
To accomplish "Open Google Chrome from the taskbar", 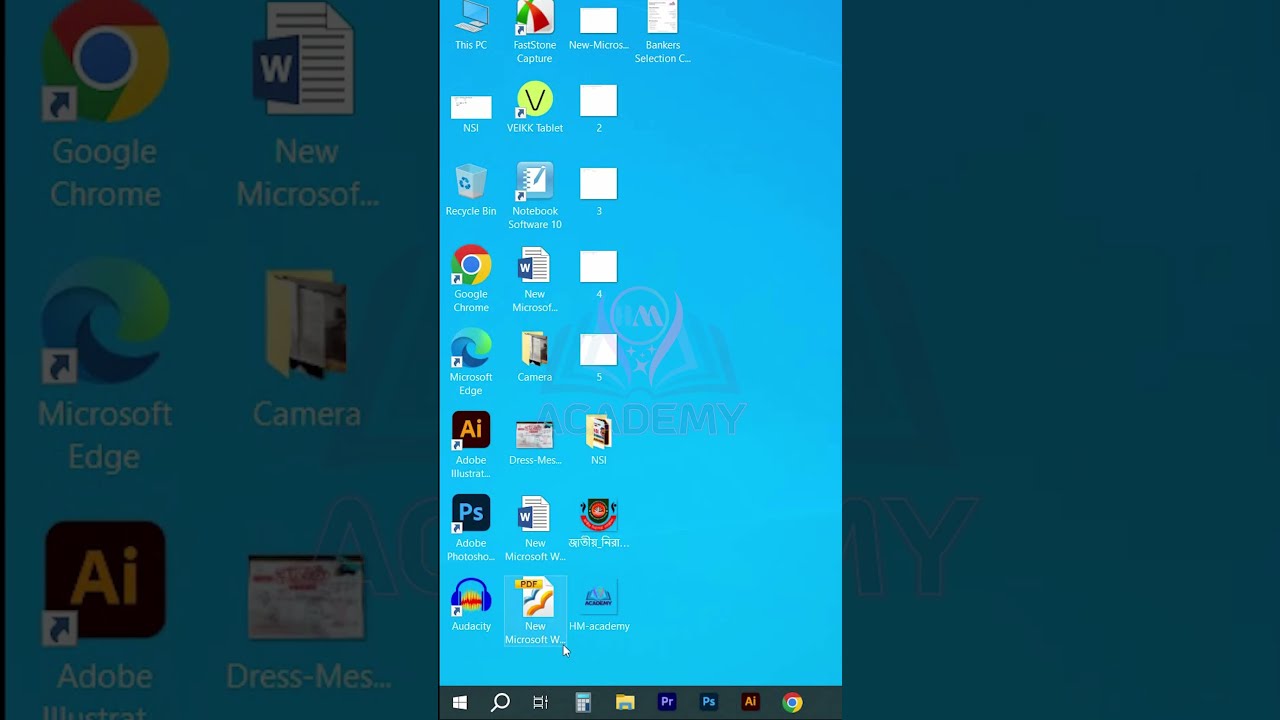I will [792, 702].
